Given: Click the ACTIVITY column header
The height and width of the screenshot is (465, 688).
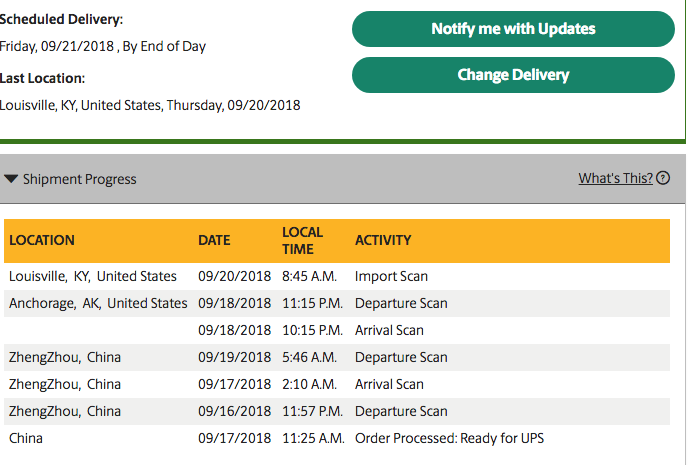Looking at the screenshot, I should [383, 240].
